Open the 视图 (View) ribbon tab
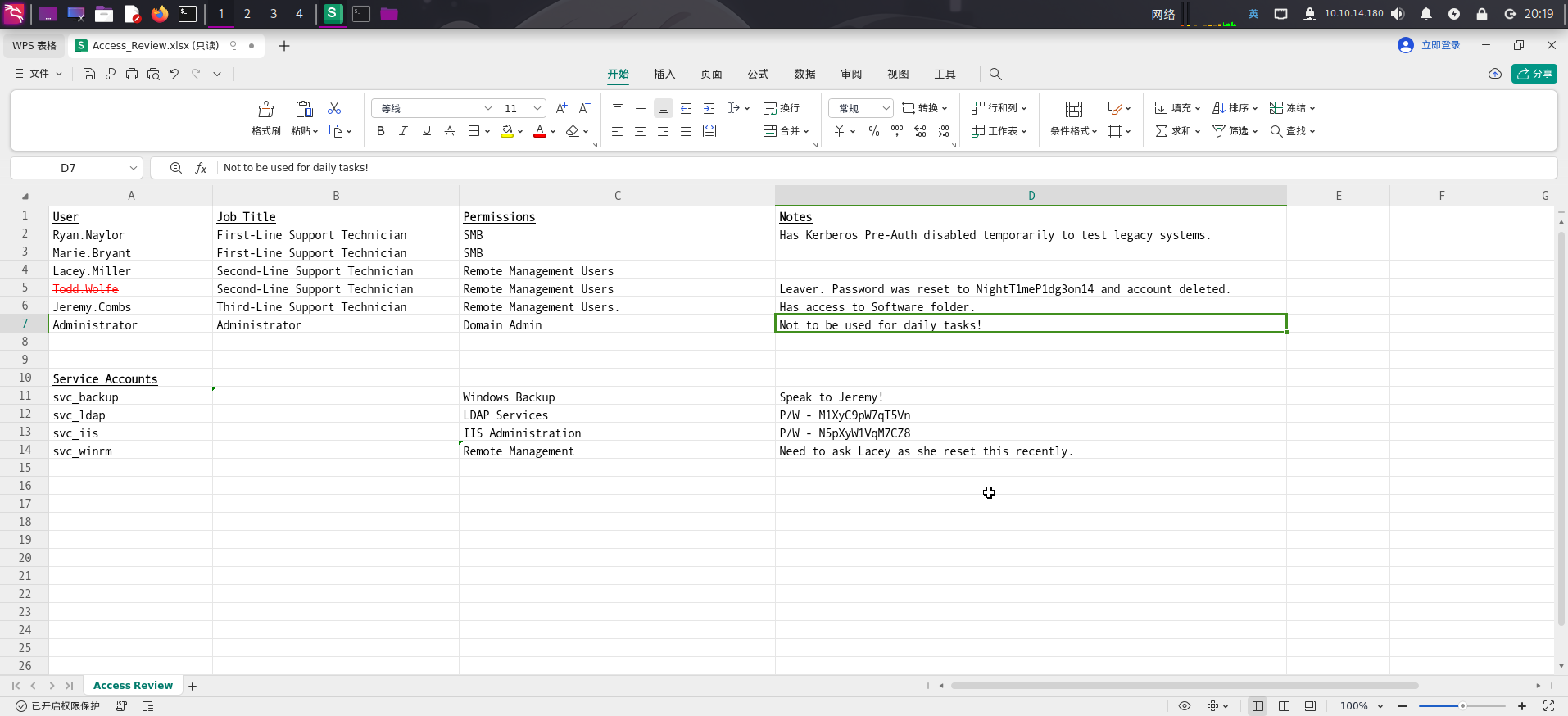1568x716 pixels. 898,74
